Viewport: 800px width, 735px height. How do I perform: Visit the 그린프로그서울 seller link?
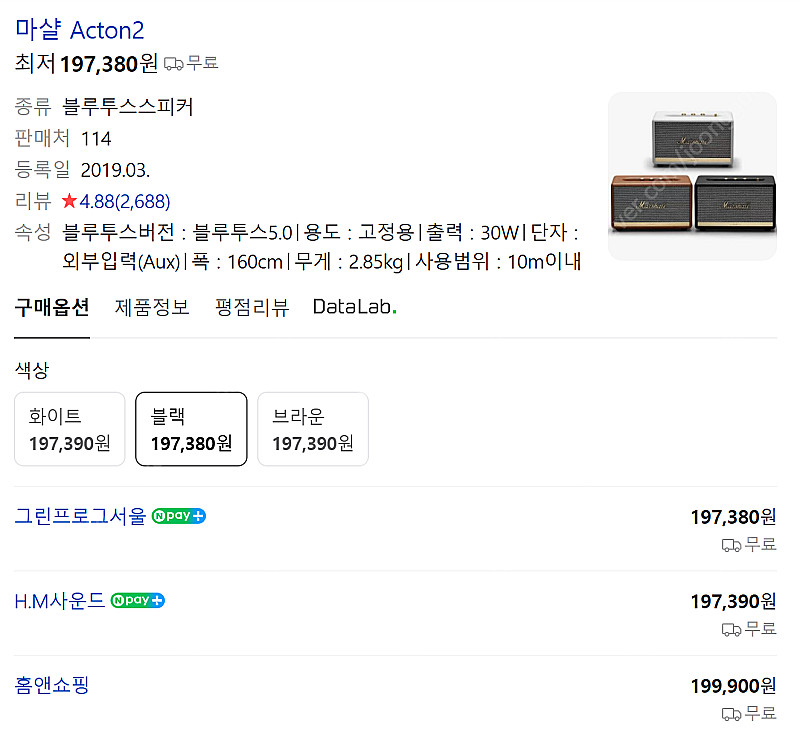pyautogui.click(x=80, y=517)
